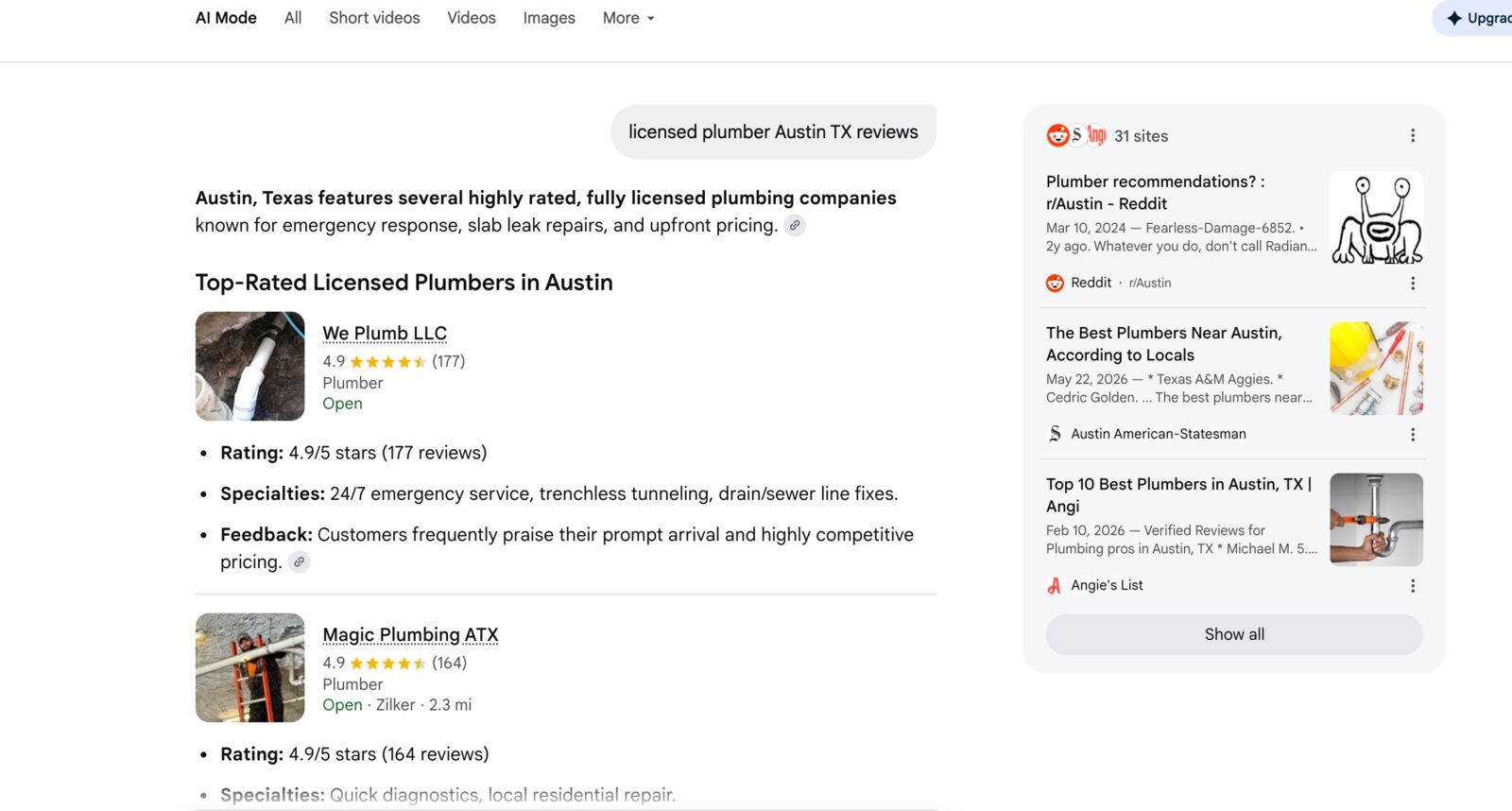Viewport: 1512px width, 811px height.
Task: Open source link after competitive pricing
Action: pos(299,562)
